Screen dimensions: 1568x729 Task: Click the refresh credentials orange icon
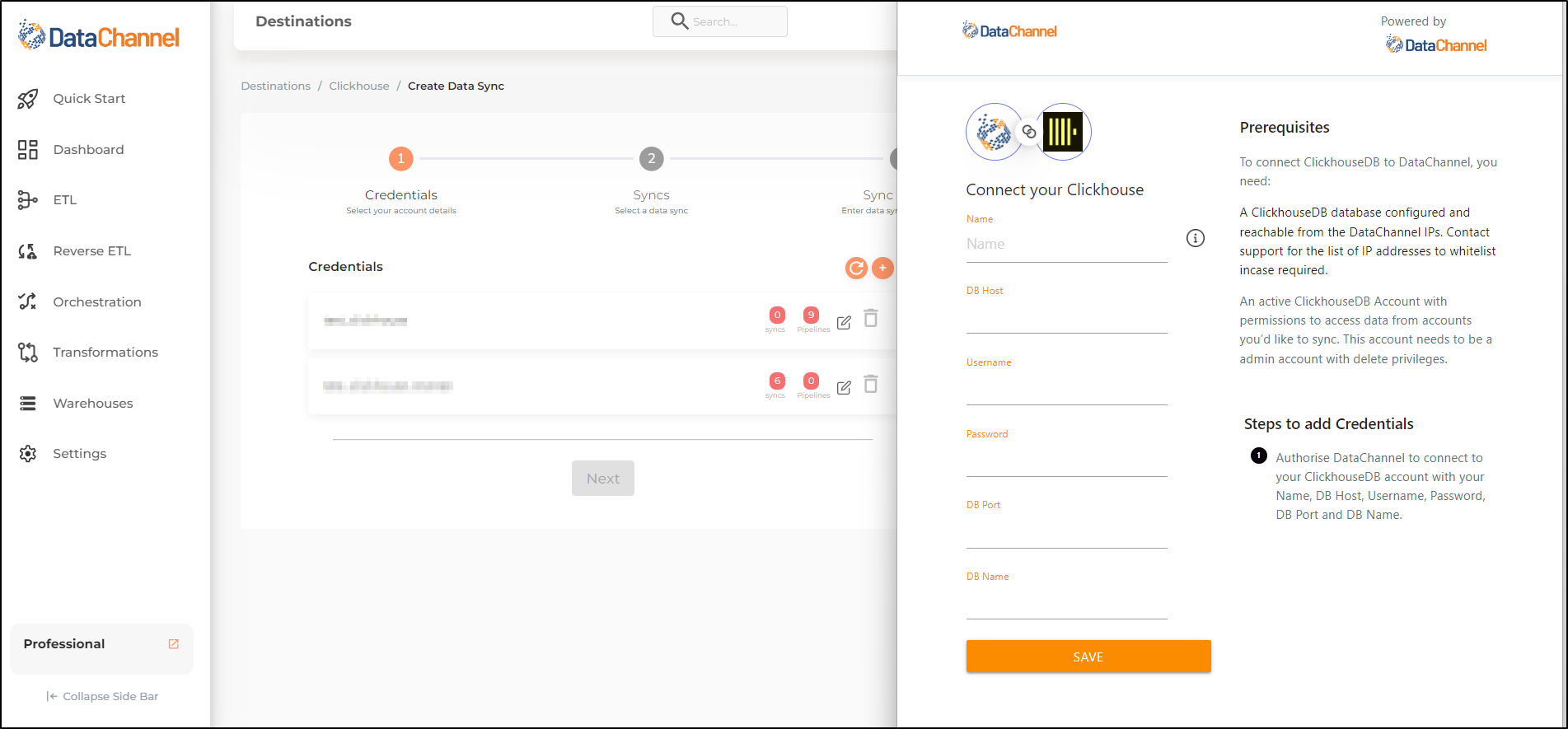857,268
